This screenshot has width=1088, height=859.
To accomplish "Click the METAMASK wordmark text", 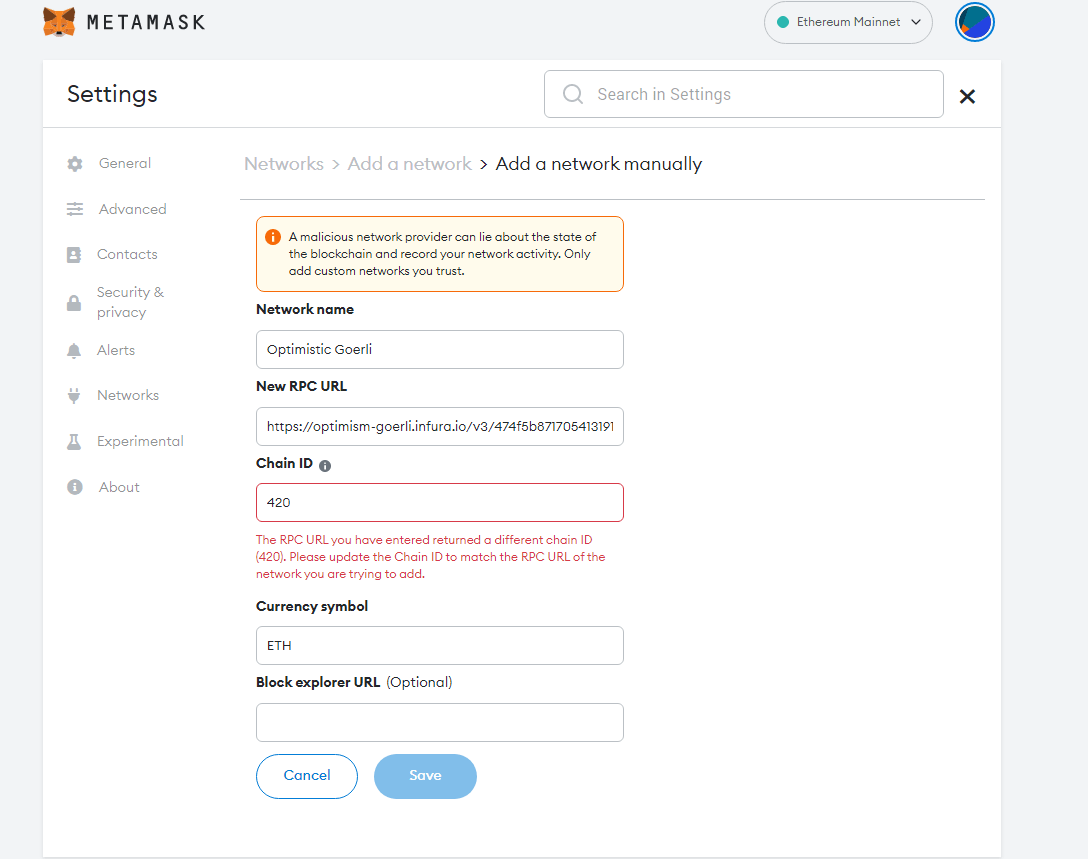I will point(146,22).
